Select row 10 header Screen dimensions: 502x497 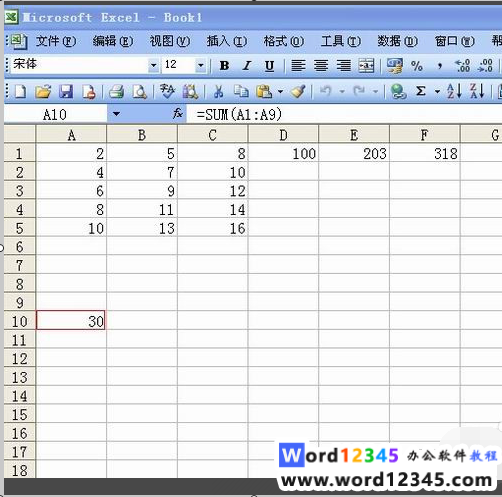(19, 321)
